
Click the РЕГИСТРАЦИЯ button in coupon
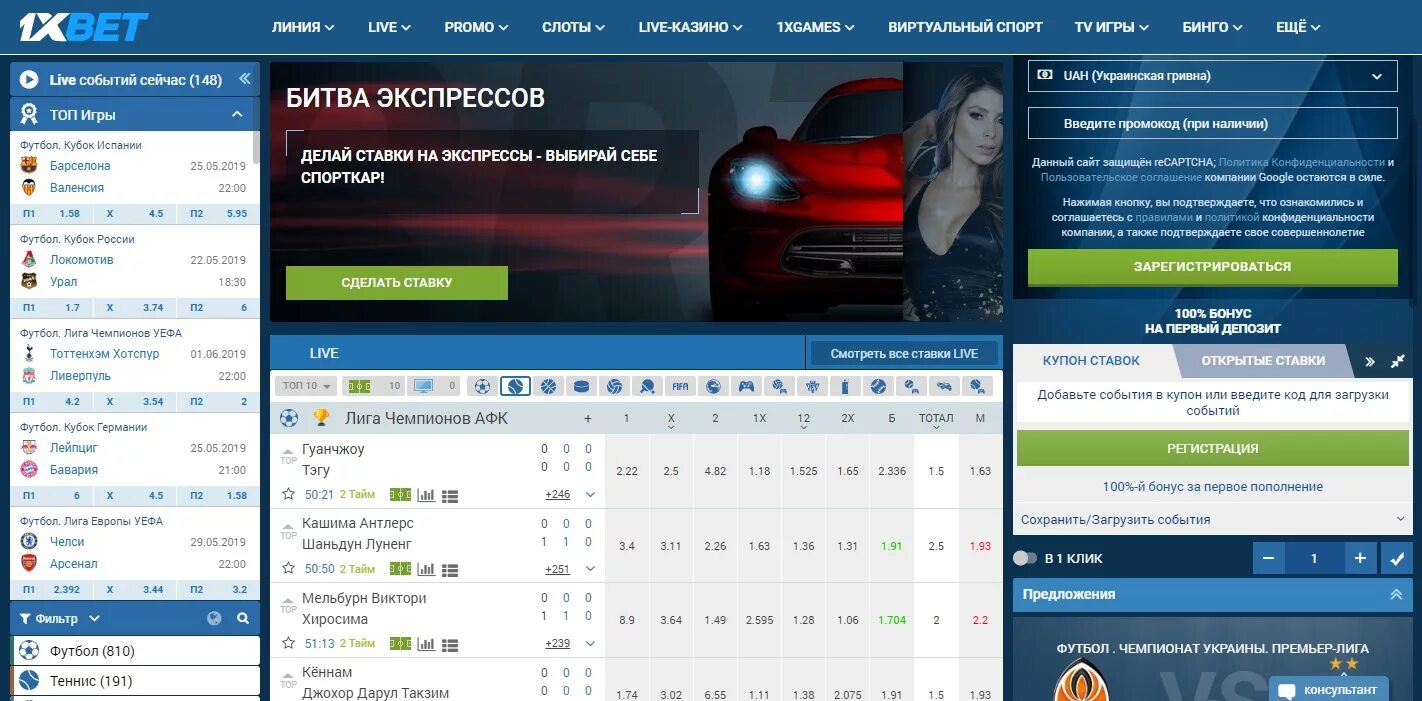(1213, 449)
